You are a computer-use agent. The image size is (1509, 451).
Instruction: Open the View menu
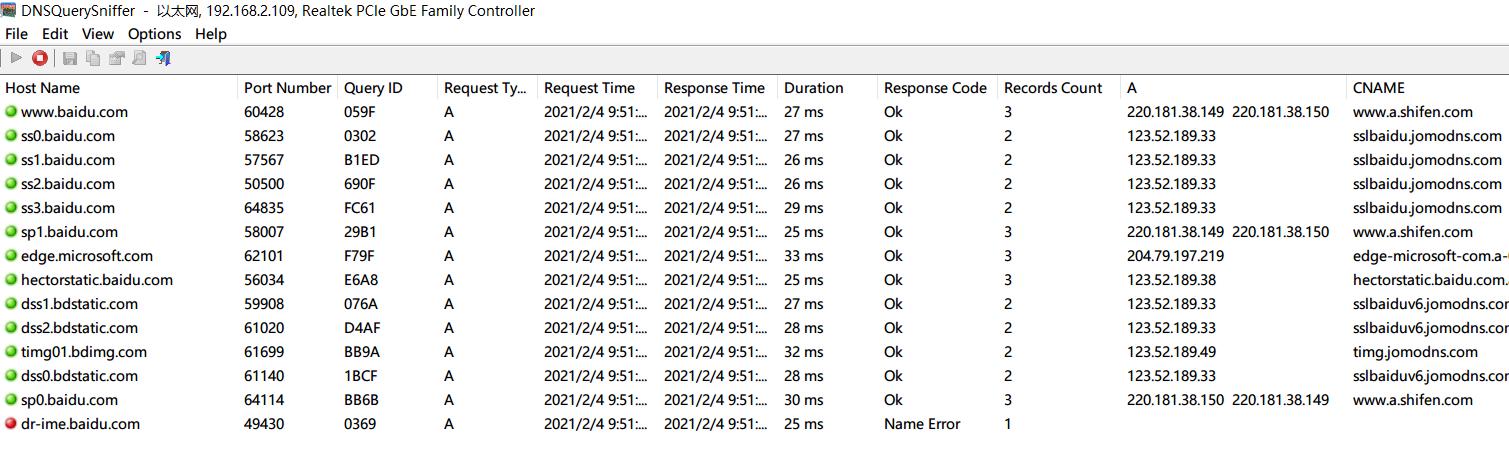(x=98, y=34)
